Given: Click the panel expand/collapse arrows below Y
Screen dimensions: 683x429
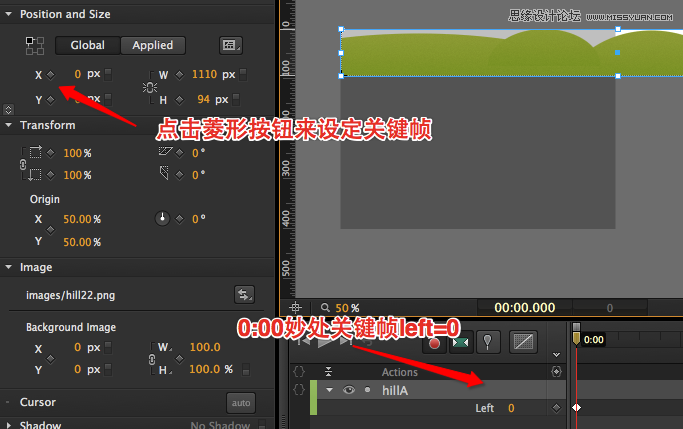Looking at the screenshot, I should click(8, 109).
